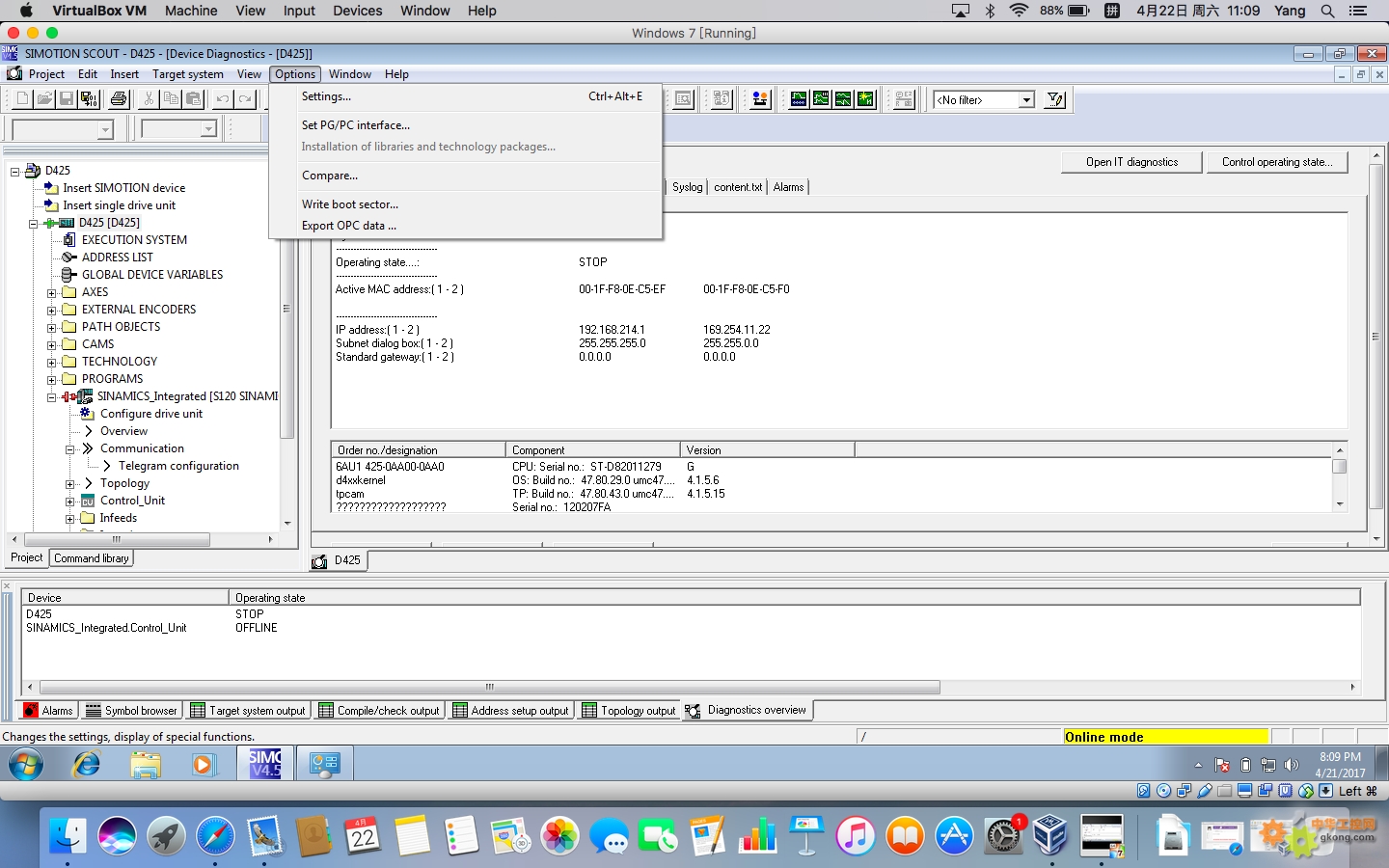Open Safari from the macOS dock

(215, 835)
